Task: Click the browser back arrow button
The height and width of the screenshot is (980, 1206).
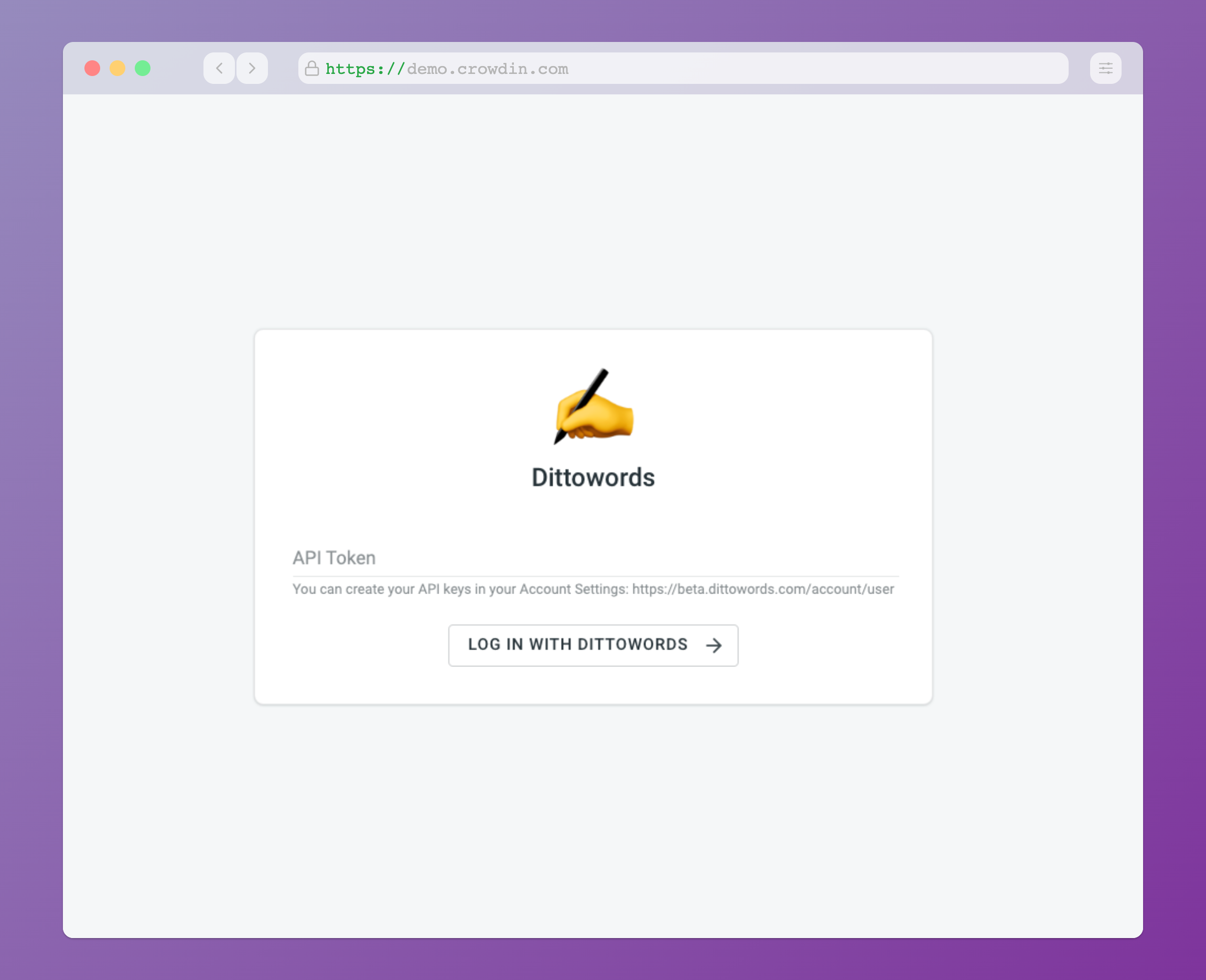Action: click(219, 68)
